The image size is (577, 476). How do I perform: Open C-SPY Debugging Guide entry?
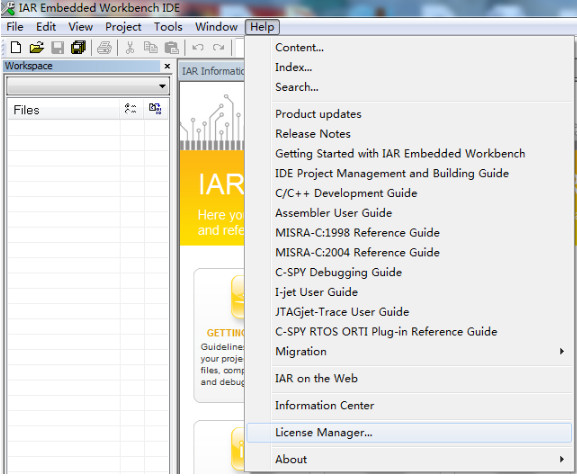[x=339, y=272]
